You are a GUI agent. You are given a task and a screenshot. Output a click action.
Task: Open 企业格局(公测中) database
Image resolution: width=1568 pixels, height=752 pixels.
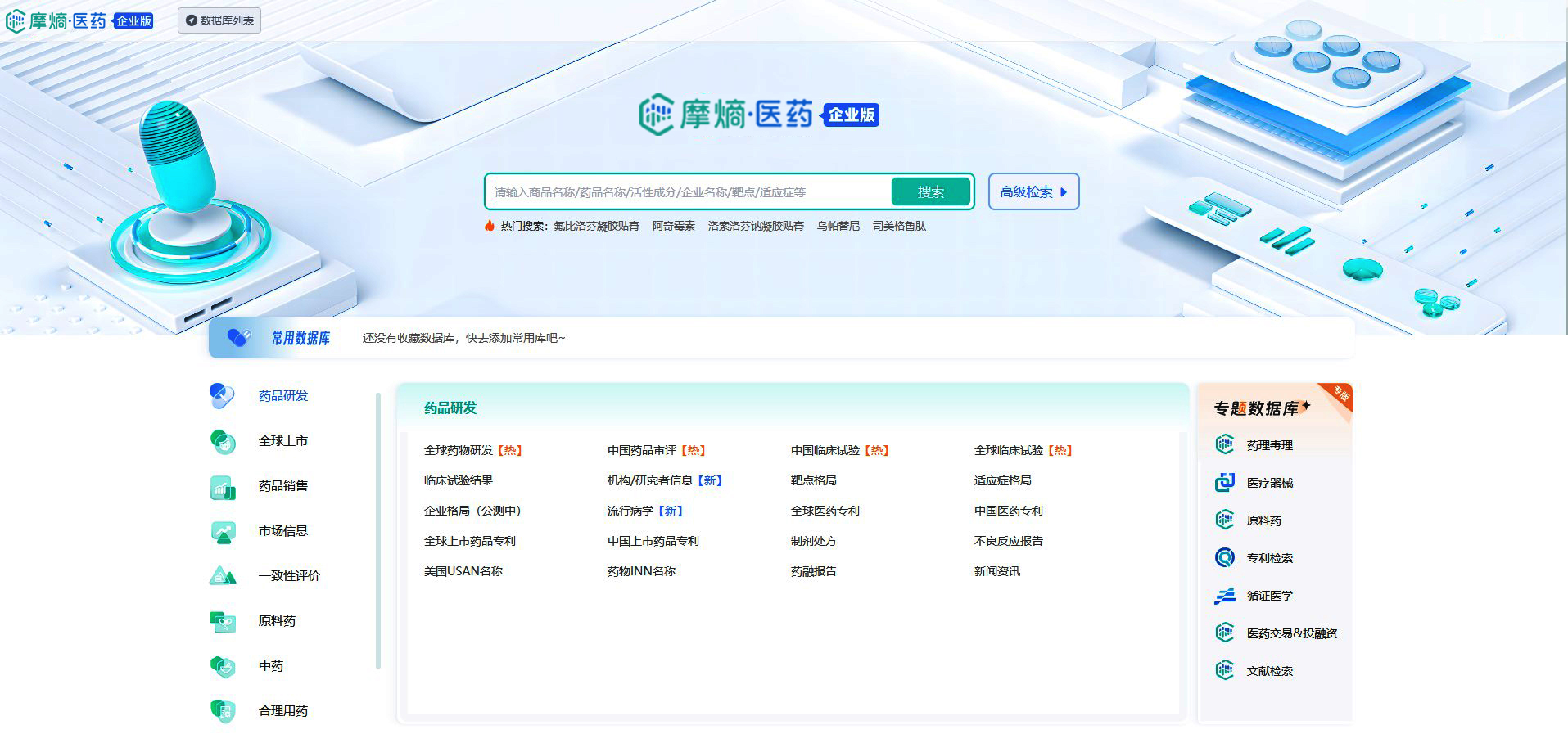(x=472, y=511)
